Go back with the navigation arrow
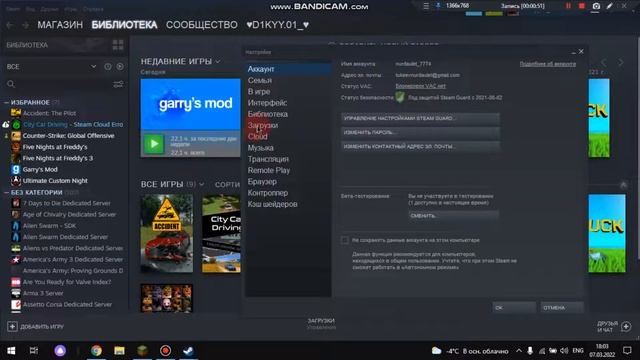The image size is (640, 360). tap(10, 25)
